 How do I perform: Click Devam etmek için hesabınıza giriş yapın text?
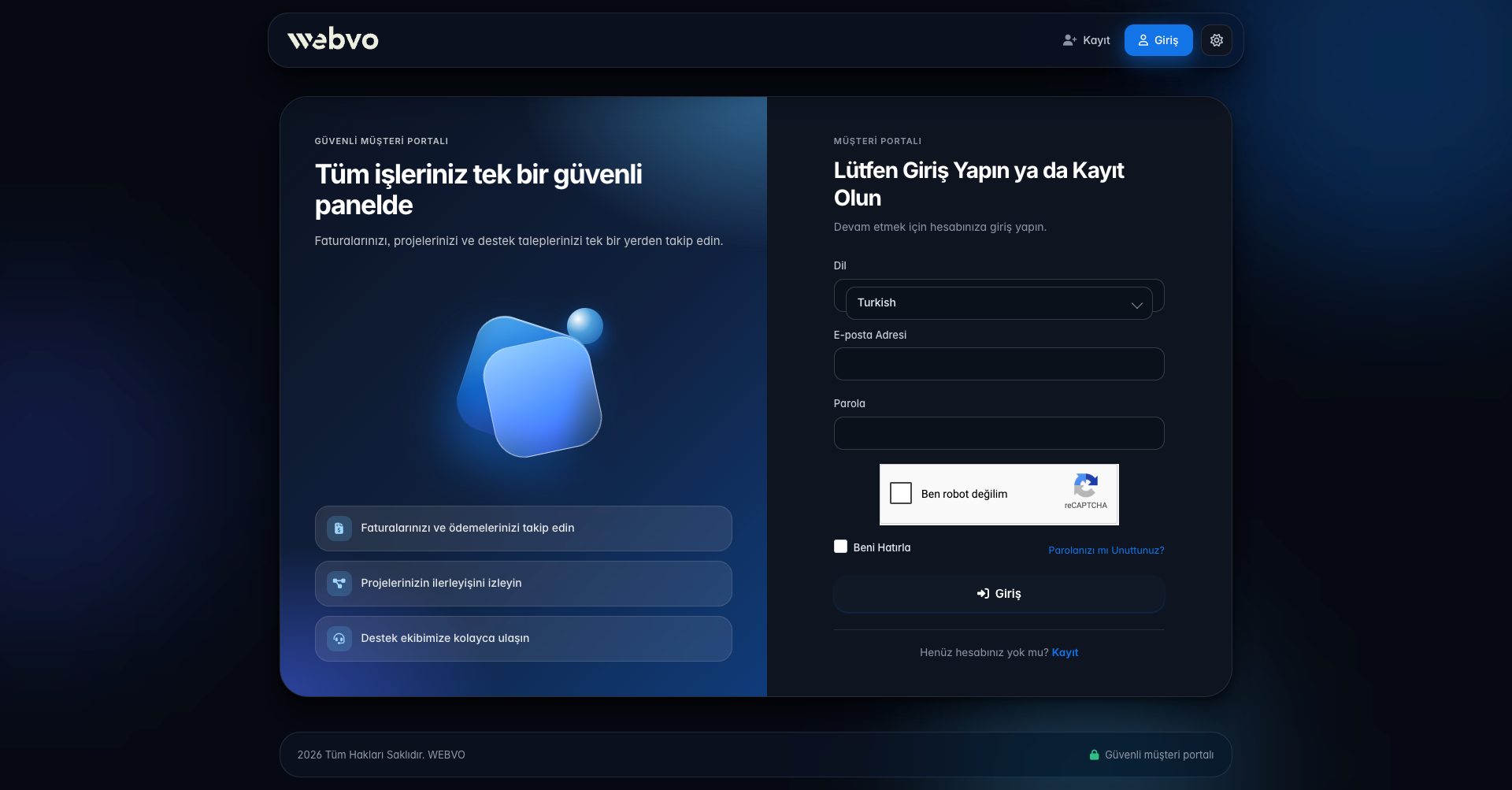click(940, 227)
